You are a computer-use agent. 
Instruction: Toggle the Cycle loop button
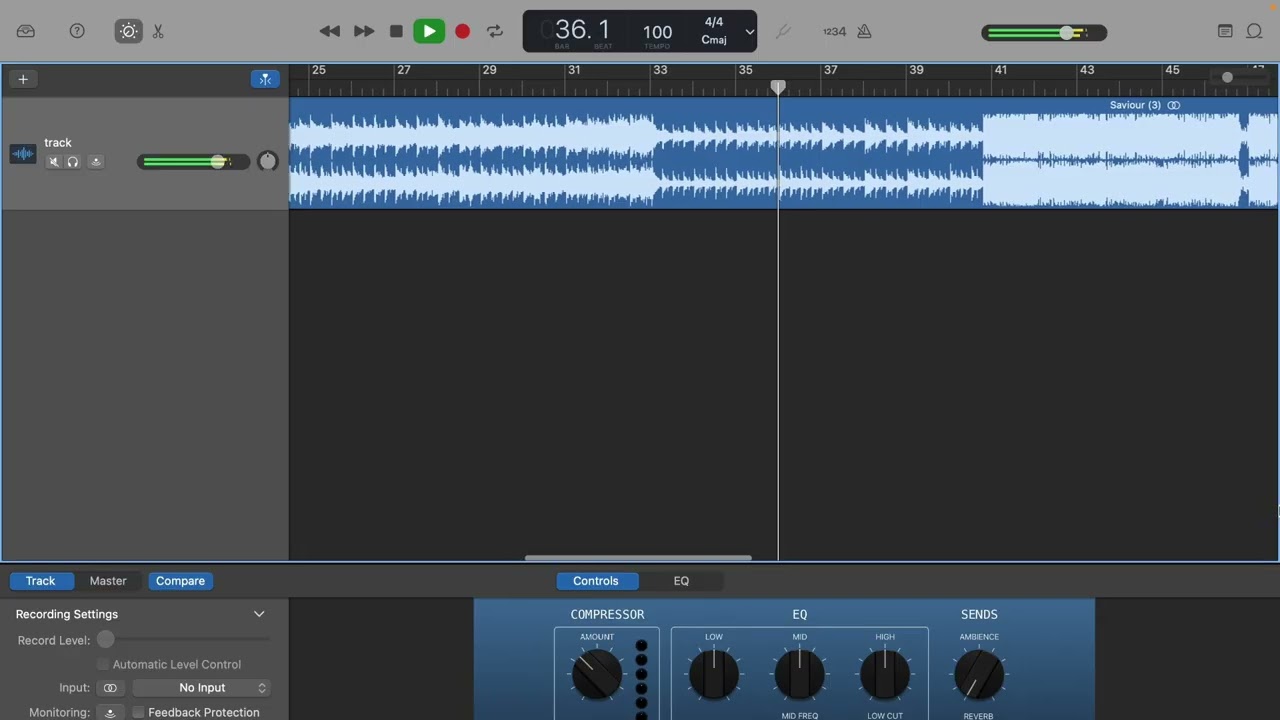(495, 31)
